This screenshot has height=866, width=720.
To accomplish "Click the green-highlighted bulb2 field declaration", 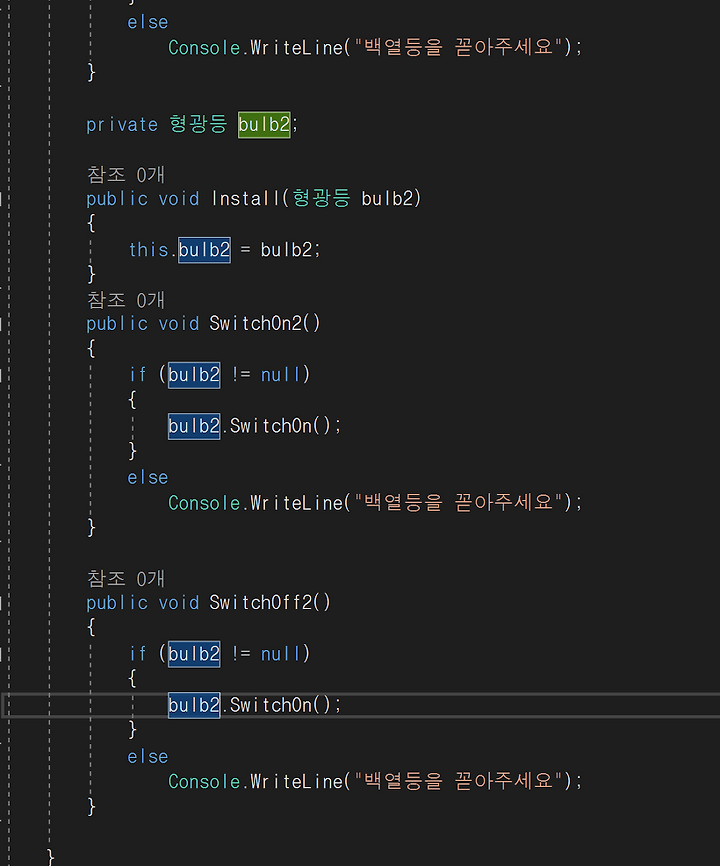I will tap(264, 124).
